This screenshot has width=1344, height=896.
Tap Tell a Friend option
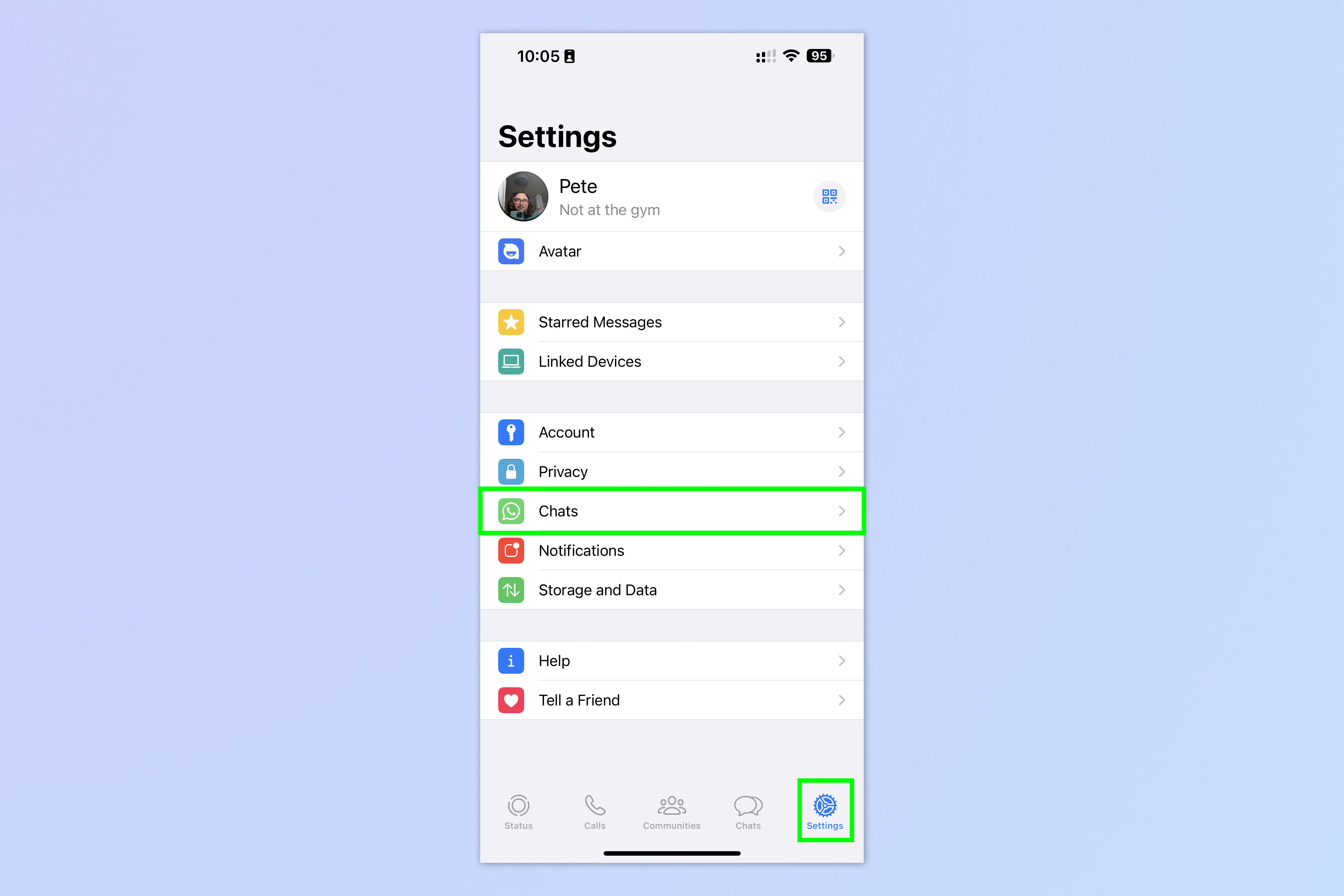pos(672,699)
